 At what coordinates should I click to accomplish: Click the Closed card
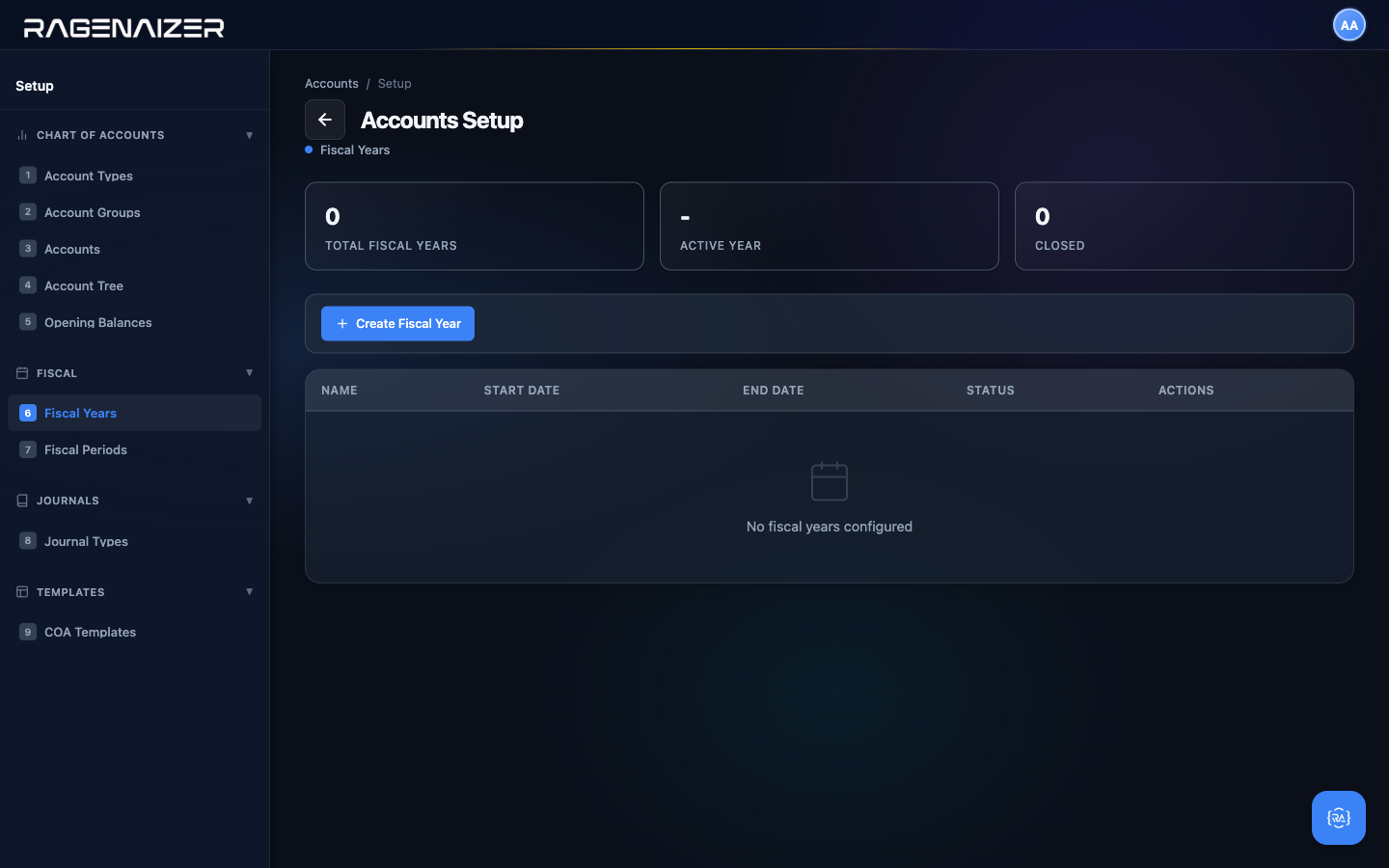(1185, 227)
